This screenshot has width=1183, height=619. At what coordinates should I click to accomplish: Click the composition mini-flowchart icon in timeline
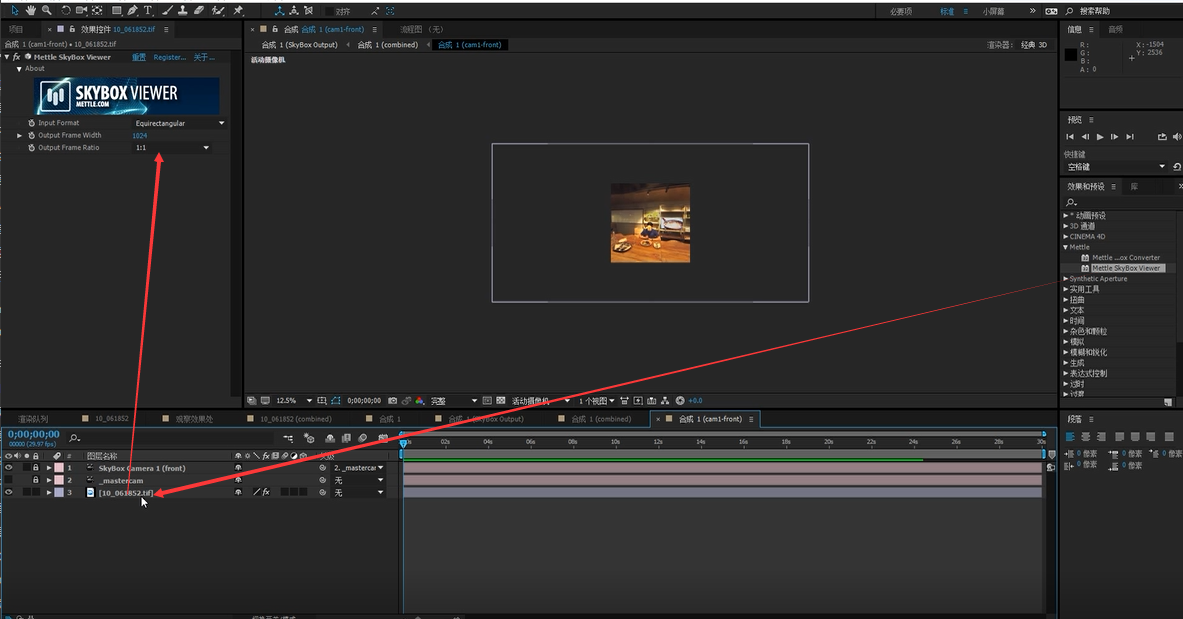pos(287,438)
